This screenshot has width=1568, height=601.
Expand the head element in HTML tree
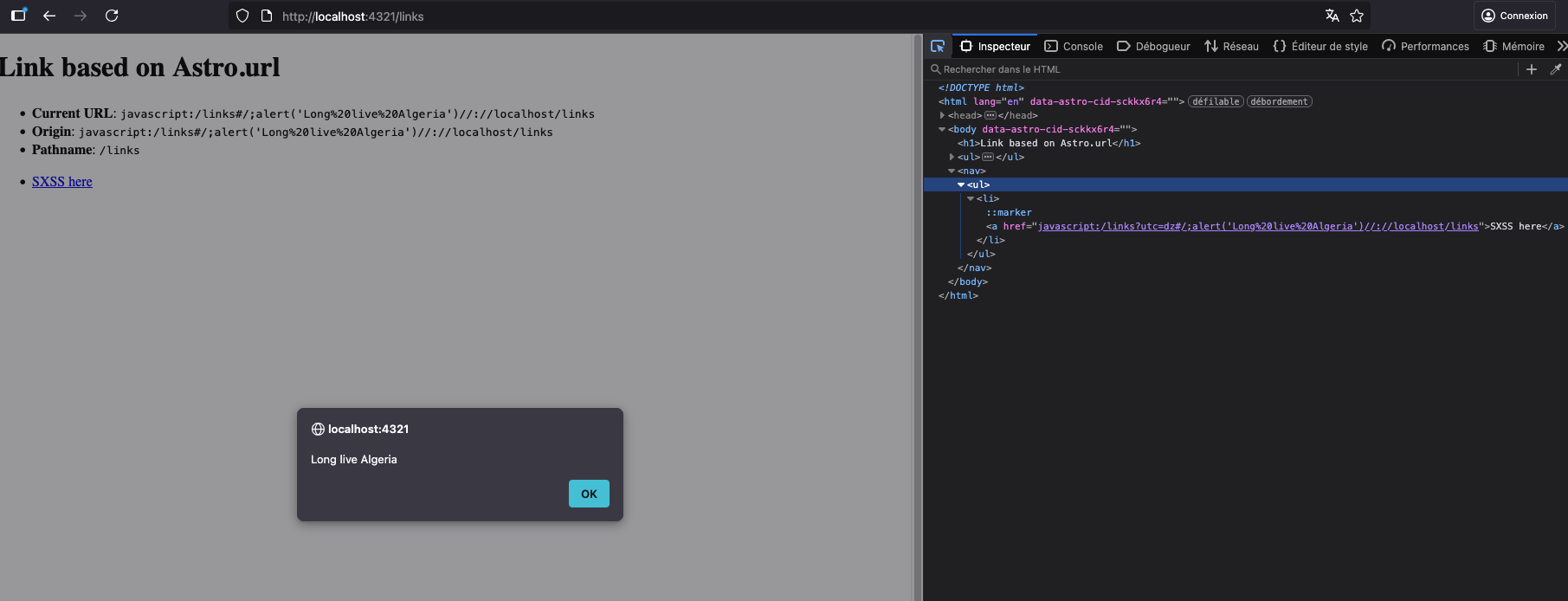942,115
